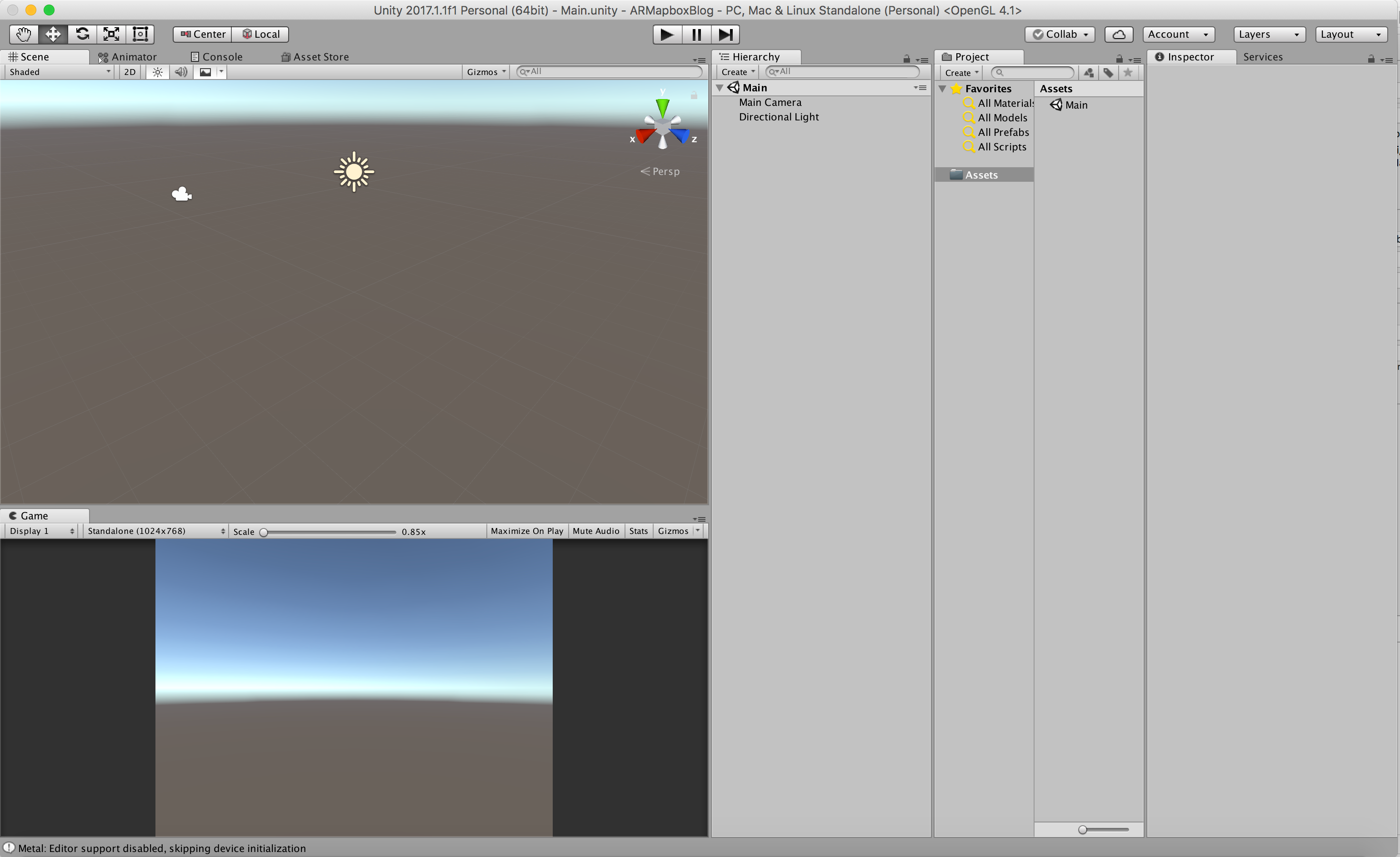The height and width of the screenshot is (857, 1400).
Task: Toggle 2D view mode
Action: pos(130,72)
